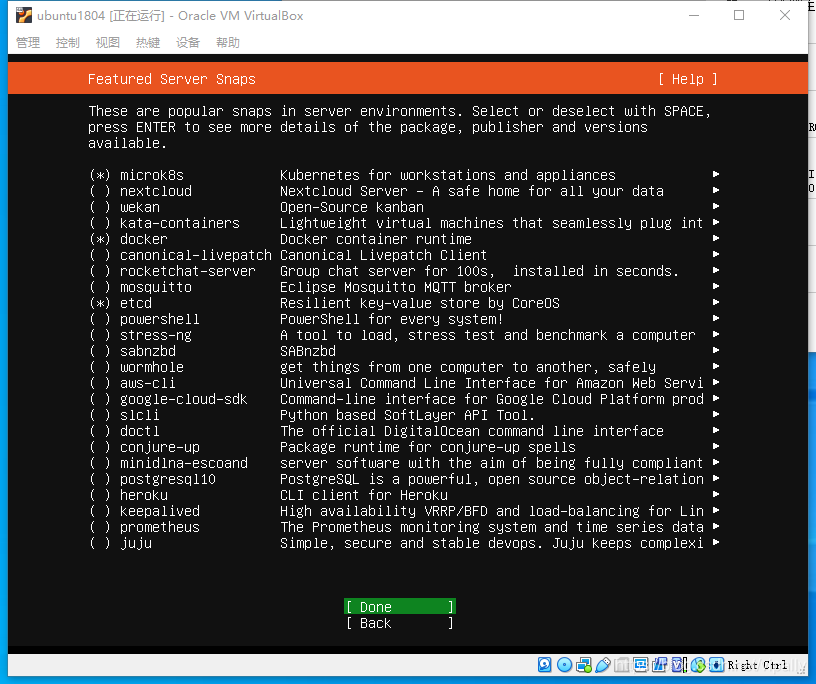Viewport: 816px width, 684px height.
Task: Maximize the VirtualBox window
Action: coord(739,16)
